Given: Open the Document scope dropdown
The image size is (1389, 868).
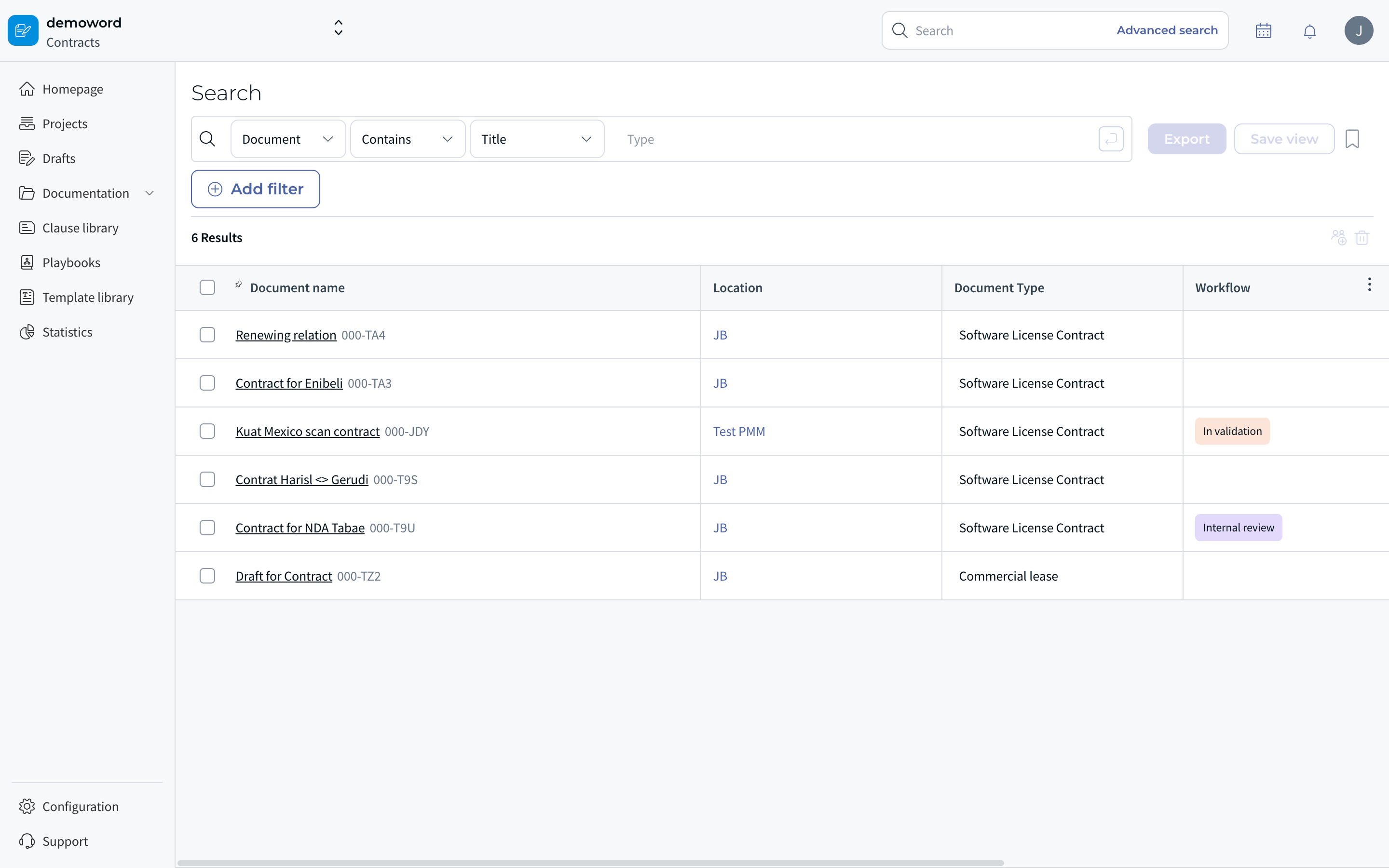Looking at the screenshot, I should (x=287, y=138).
